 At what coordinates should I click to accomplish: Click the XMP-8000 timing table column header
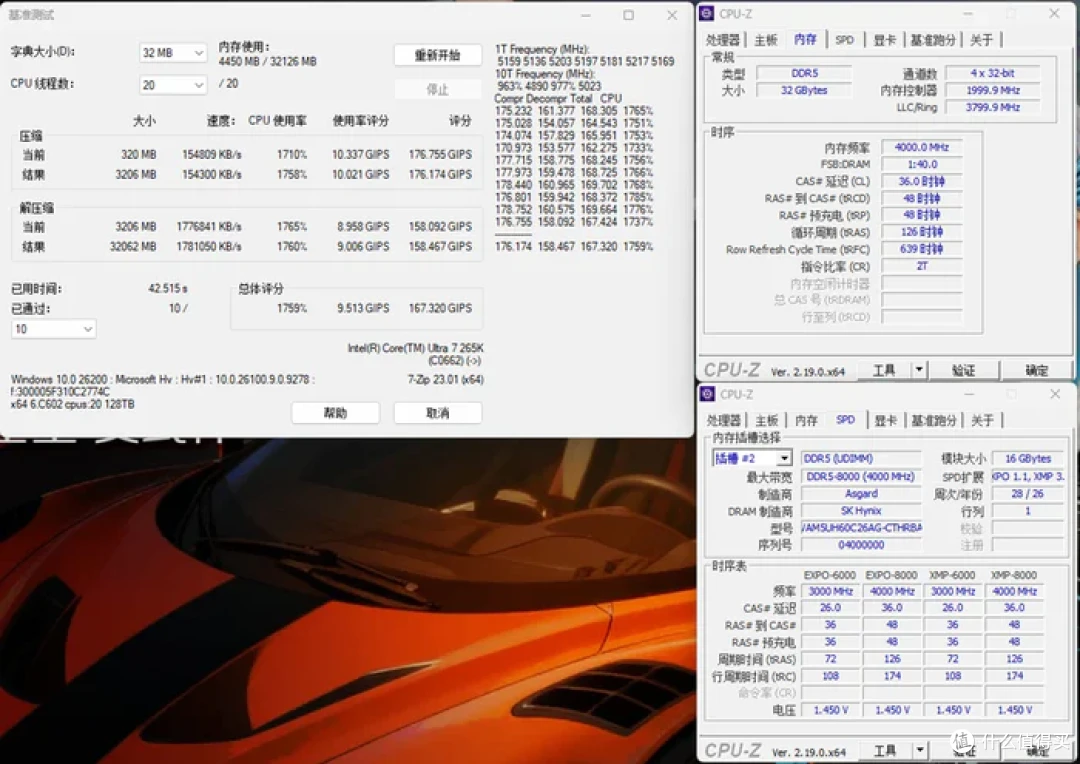(1013, 575)
